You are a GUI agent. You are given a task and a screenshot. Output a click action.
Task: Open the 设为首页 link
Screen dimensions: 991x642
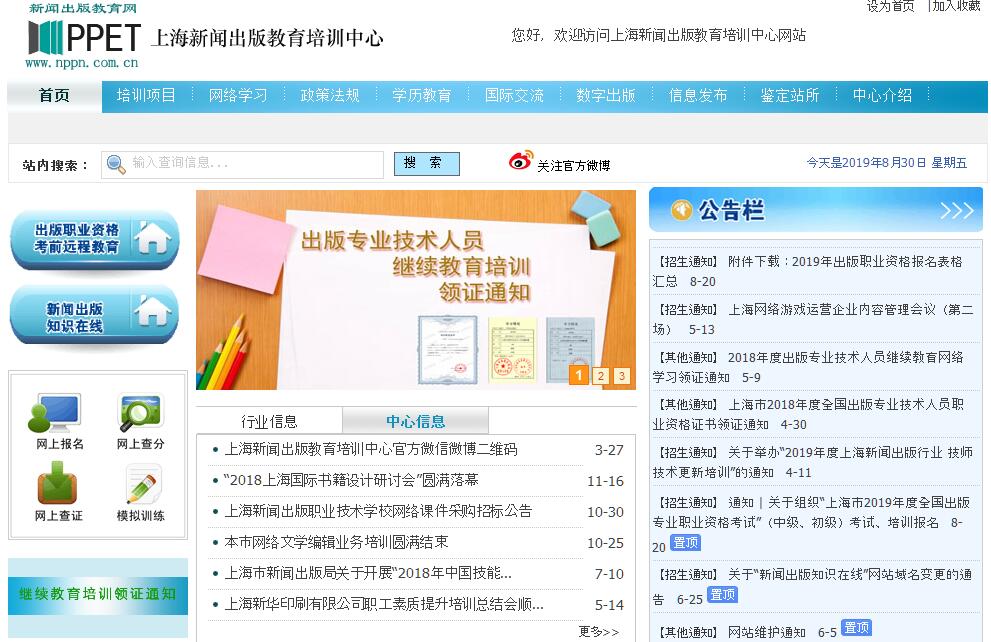(x=890, y=6)
